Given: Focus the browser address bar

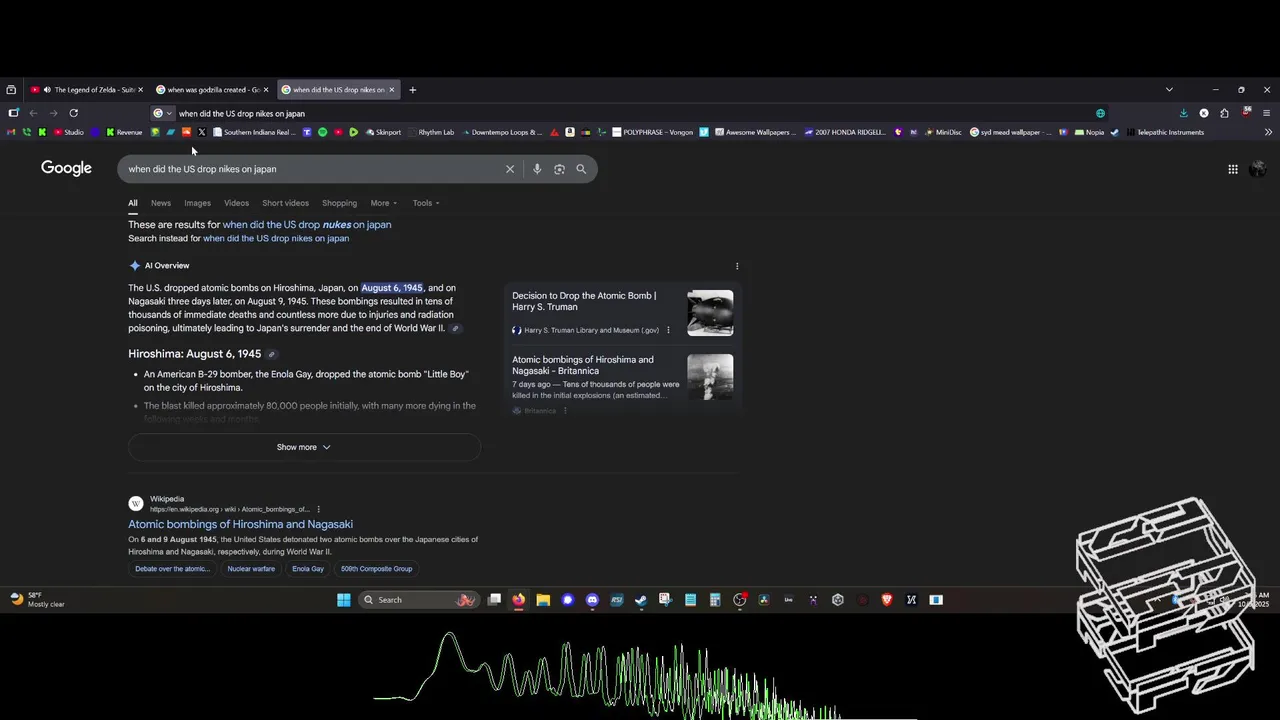Looking at the screenshot, I should 630,113.
